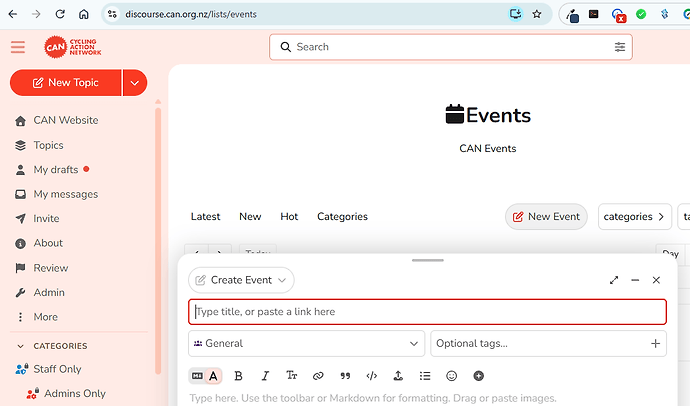
Task: Switch composer to markdown mode
Action: [197, 376]
